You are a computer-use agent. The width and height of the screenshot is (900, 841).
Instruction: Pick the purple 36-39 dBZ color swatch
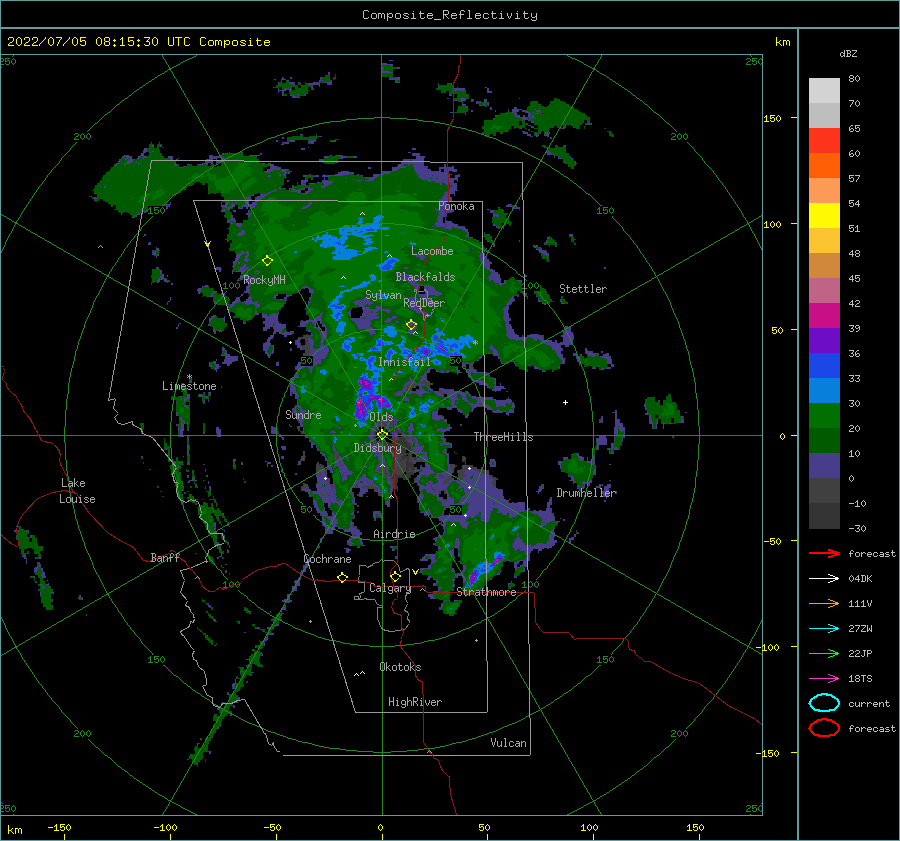[824, 340]
